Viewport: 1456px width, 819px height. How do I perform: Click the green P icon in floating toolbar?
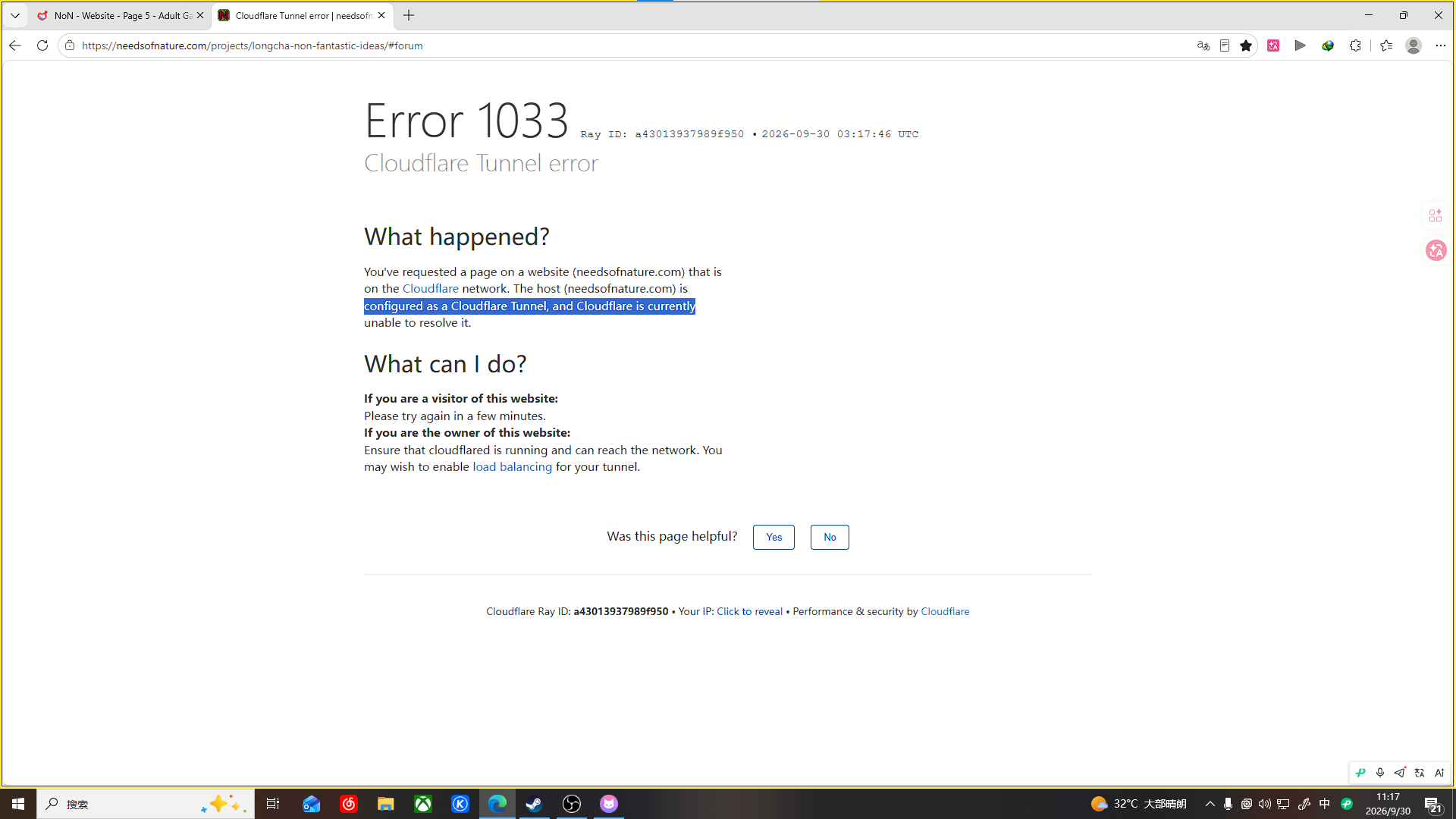click(1360, 773)
